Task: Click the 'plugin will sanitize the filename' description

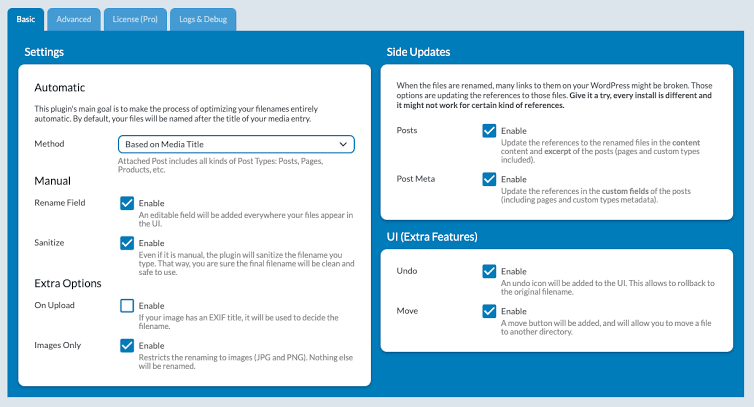Action: 247,264
